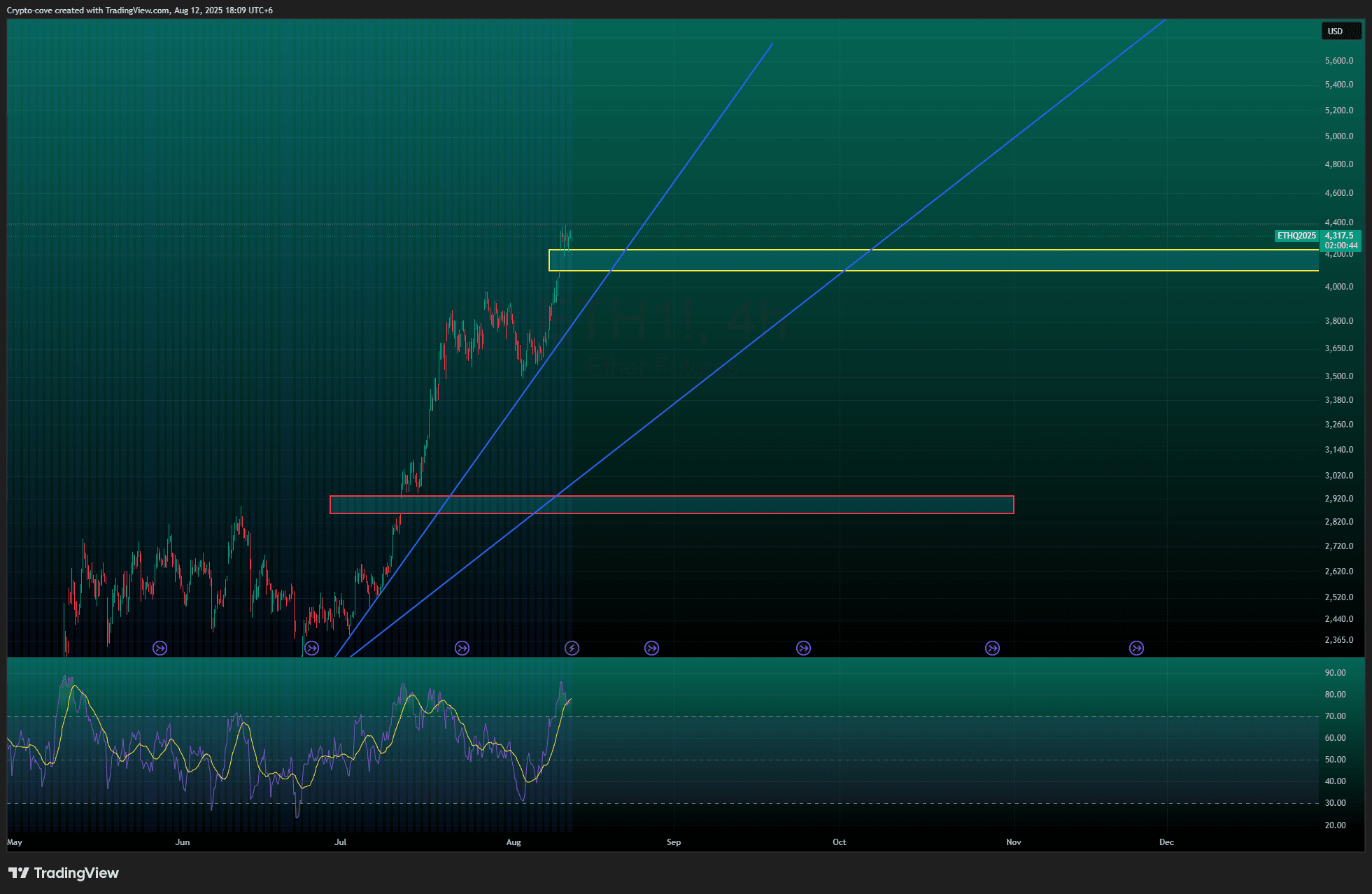Click the contract rollover icon just before Dec
Screen dimensions: 1372x894
click(x=1136, y=648)
